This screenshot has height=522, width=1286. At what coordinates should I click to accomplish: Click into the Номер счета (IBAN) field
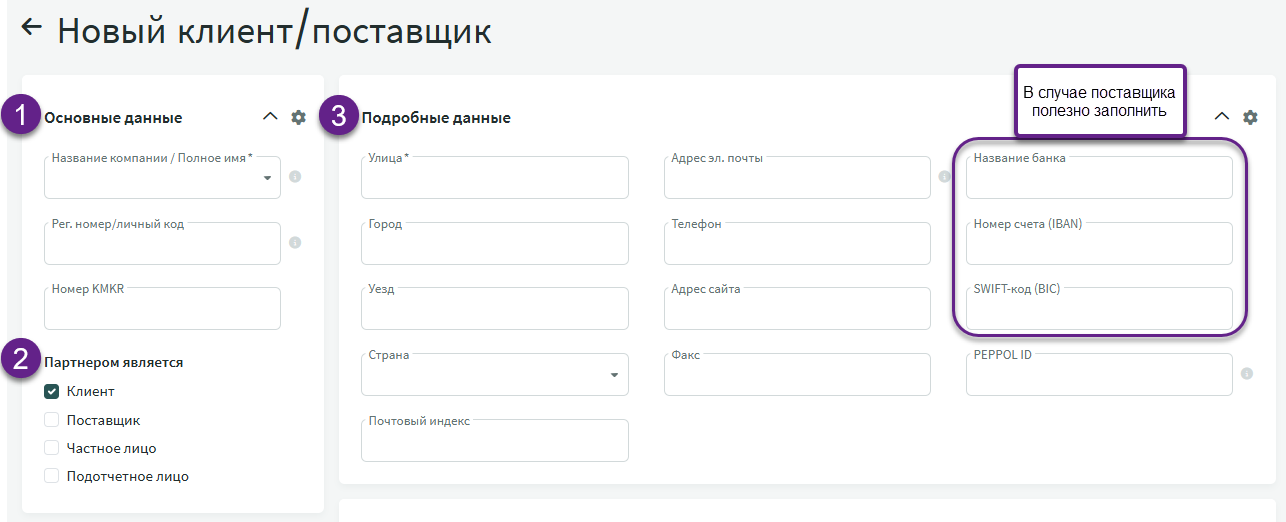point(1098,245)
